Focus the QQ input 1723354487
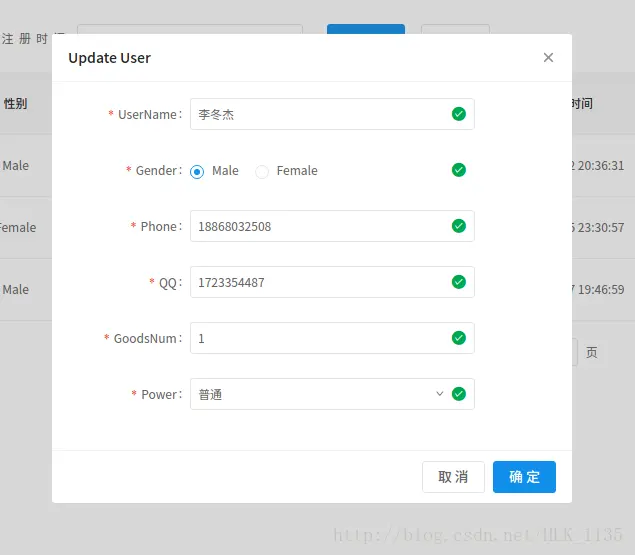635x555 pixels. (332, 282)
